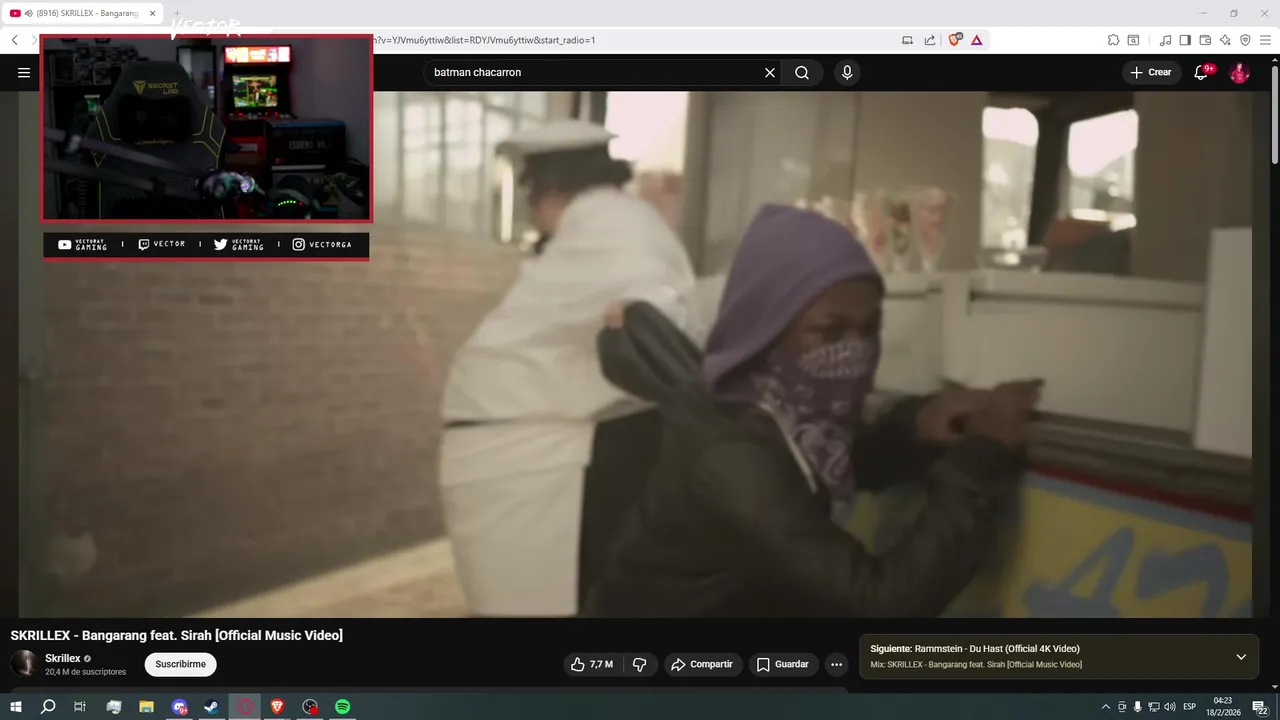The width and height of the screenshot is (1280, 720).
Task: Open the tab search icon in toolbar
Action: (1133, 40)
